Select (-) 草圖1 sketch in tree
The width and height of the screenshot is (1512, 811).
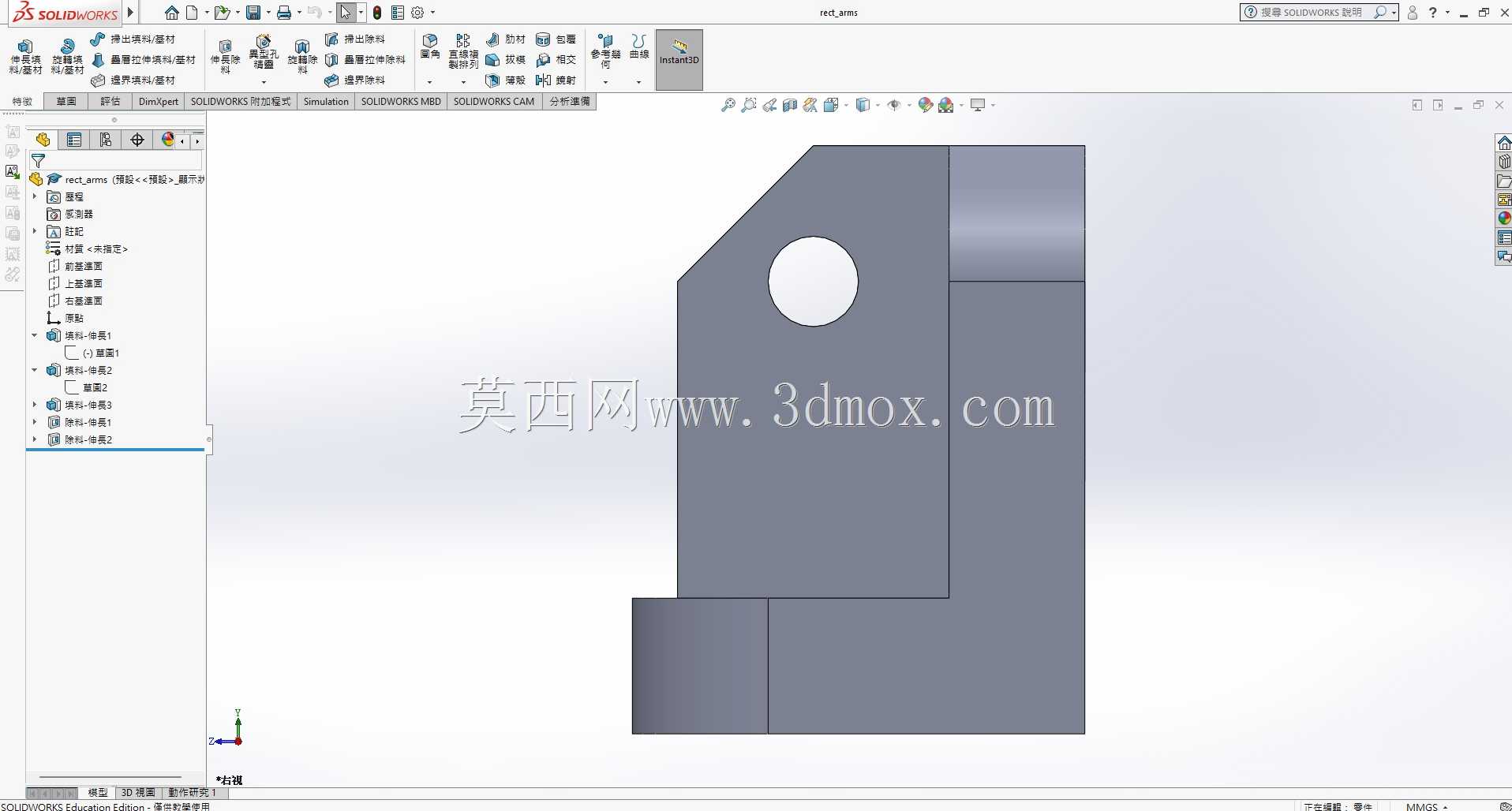point(92,353)
